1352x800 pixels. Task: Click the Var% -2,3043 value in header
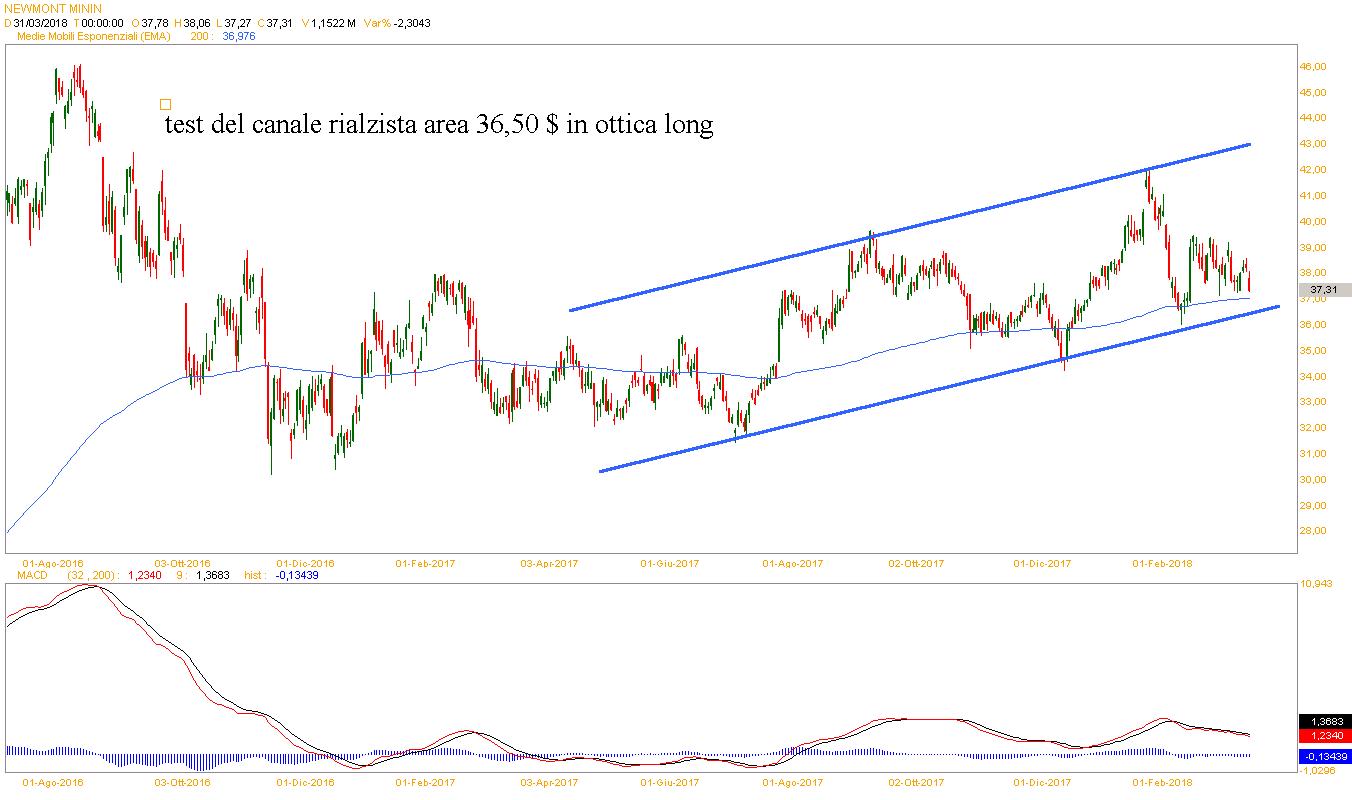412,22
